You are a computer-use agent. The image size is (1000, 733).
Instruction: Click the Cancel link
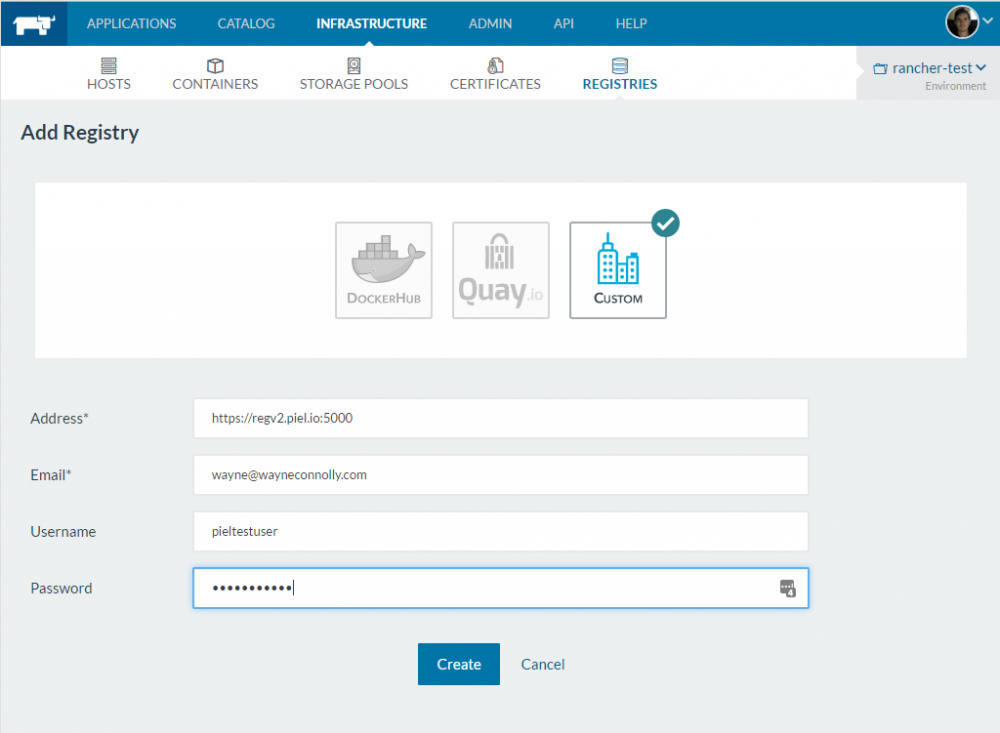point(542,664)
